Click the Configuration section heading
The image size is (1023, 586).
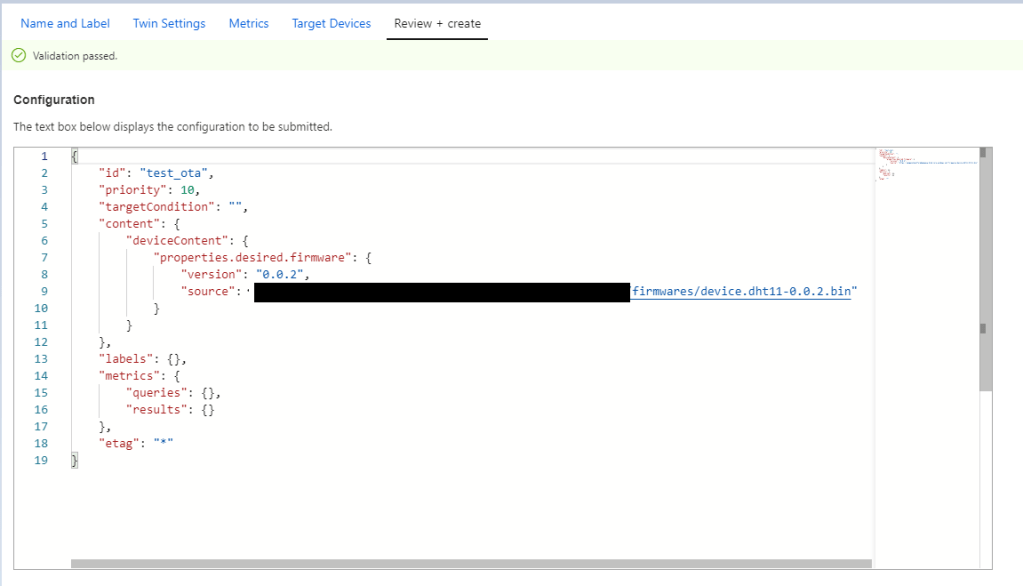tap(54, 100)
